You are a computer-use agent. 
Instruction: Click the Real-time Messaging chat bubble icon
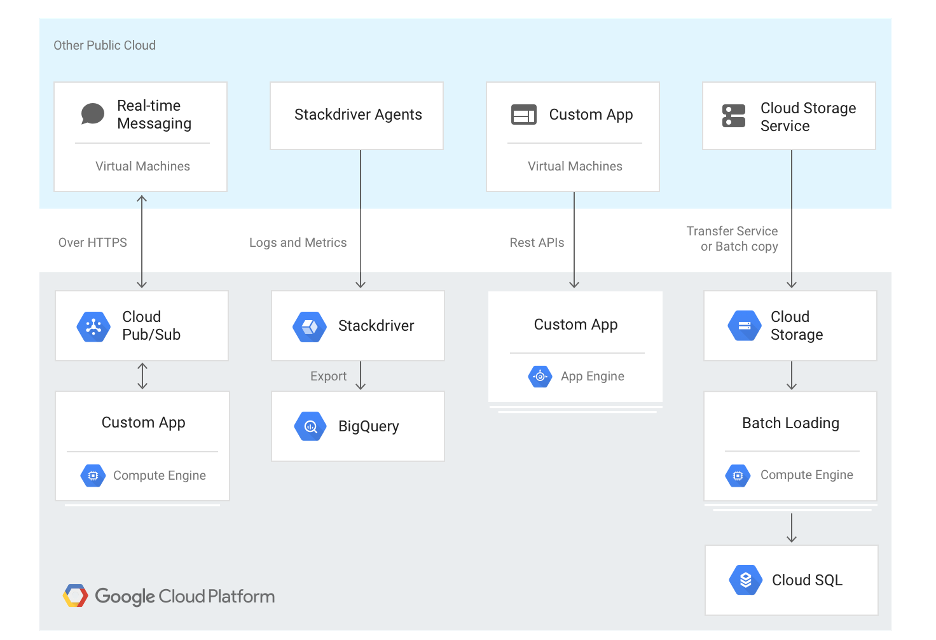92,114
